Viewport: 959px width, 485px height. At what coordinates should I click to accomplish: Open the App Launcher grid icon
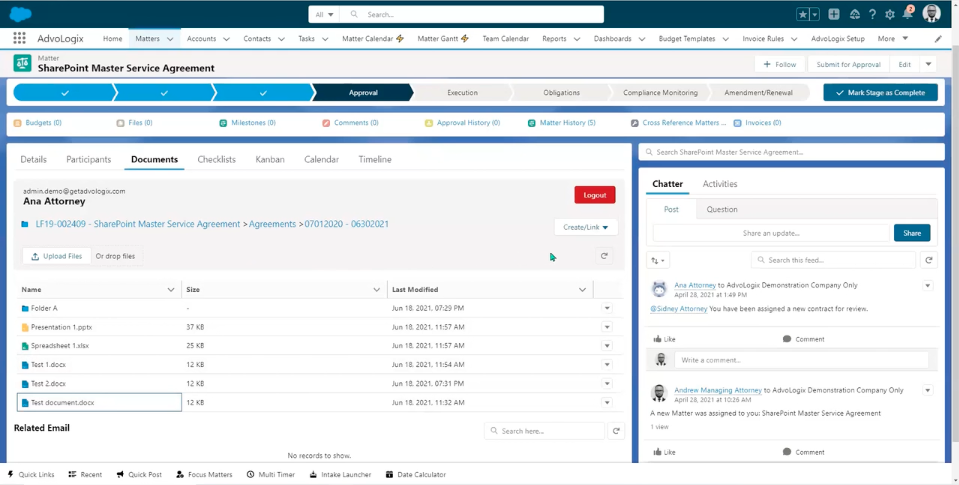(19, 39)
